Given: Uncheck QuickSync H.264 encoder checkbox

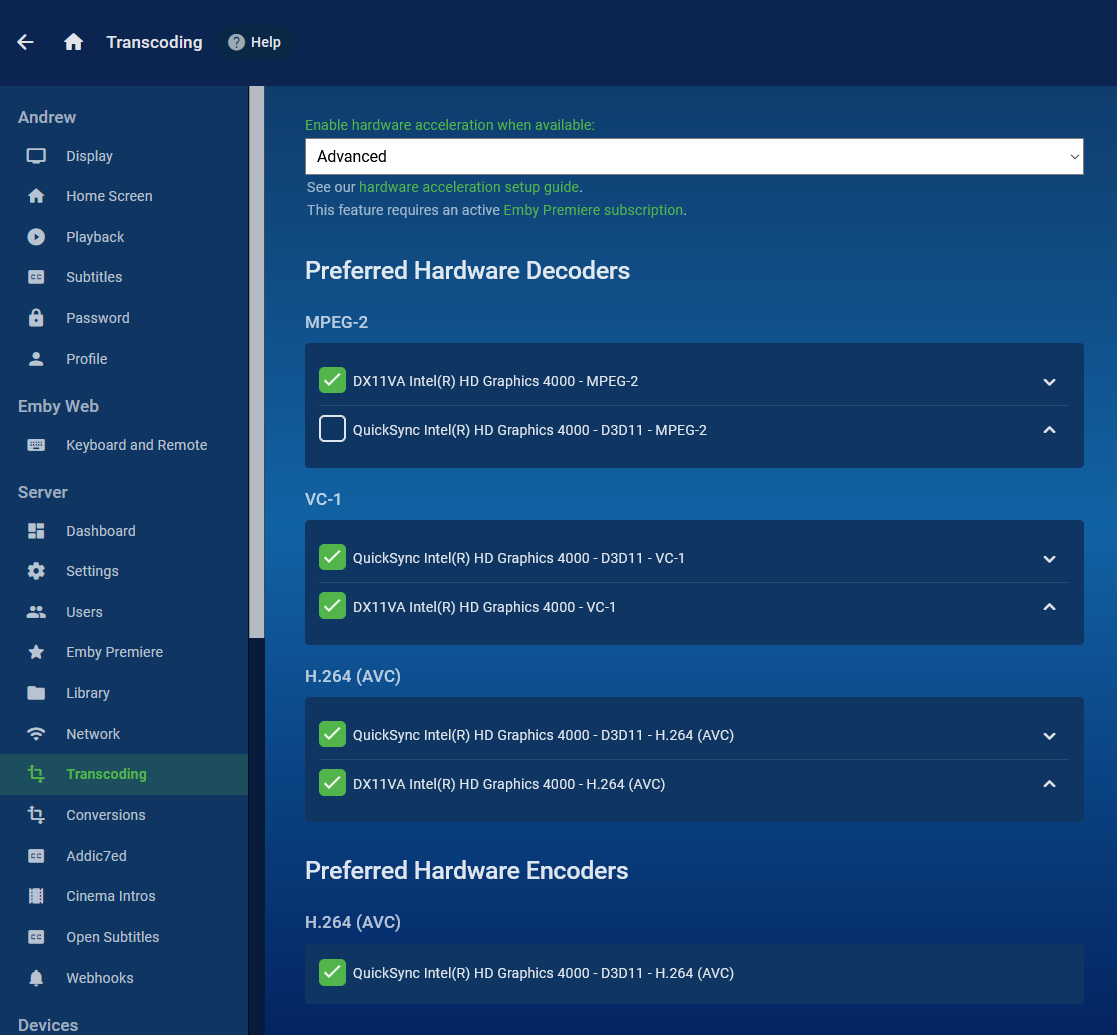Looking at the screenshot, I should [332, 972].
